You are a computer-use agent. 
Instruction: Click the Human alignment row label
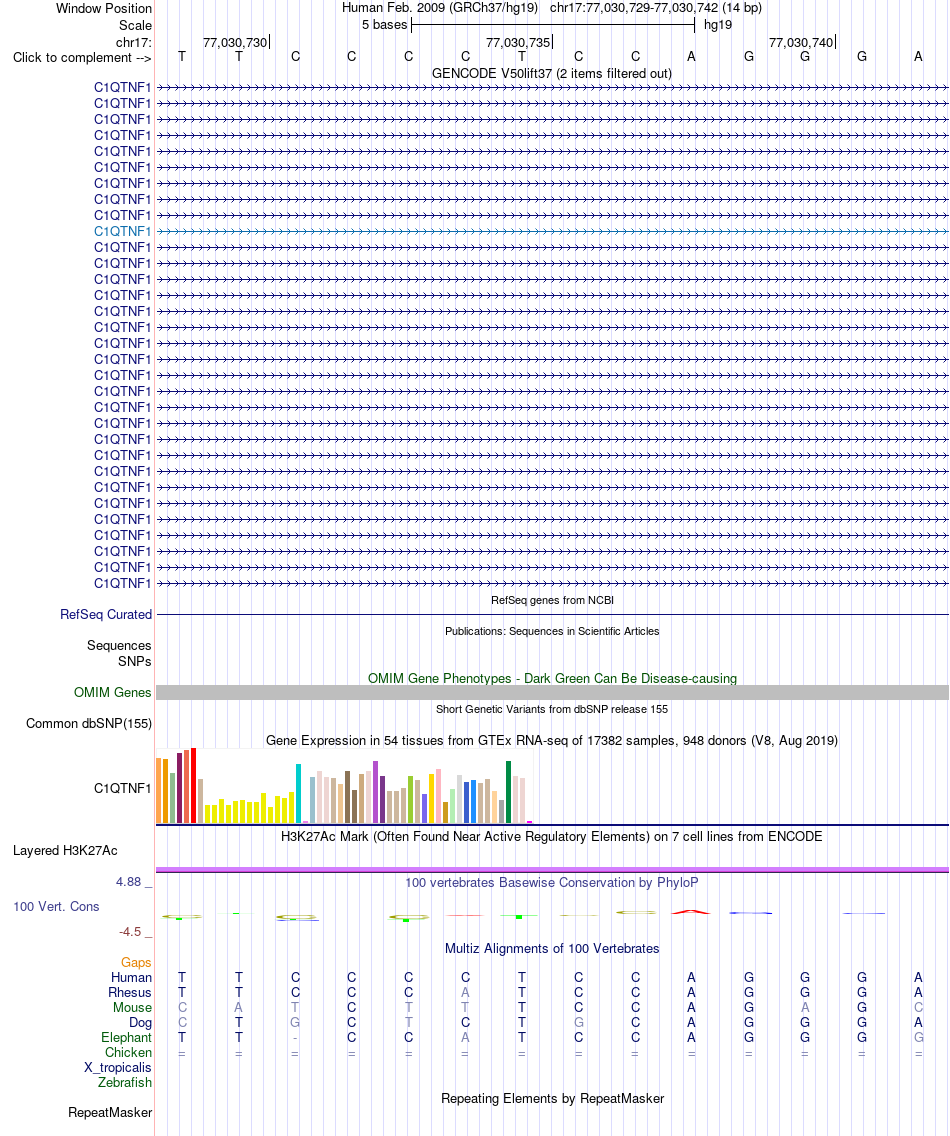pos(131,977)
